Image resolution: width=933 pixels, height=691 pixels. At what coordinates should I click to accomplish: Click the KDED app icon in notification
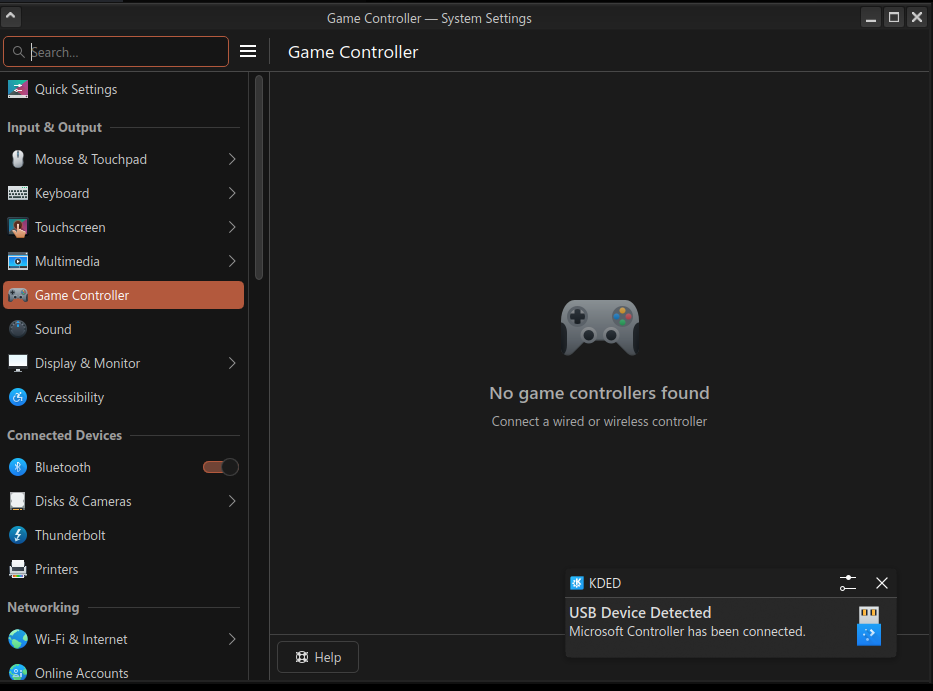(577, 583)
